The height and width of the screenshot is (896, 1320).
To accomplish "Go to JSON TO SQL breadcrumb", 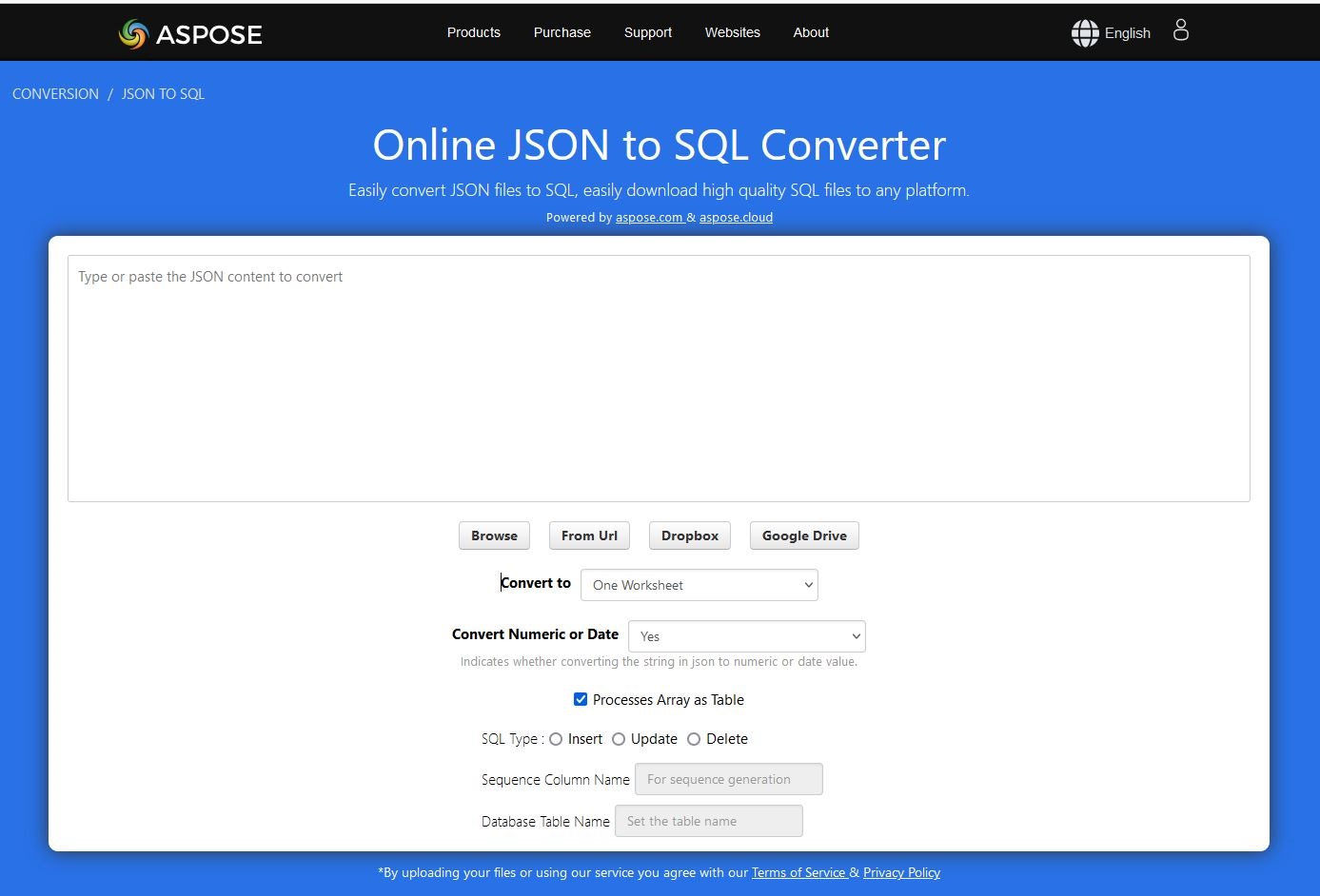I will (163, 94).
